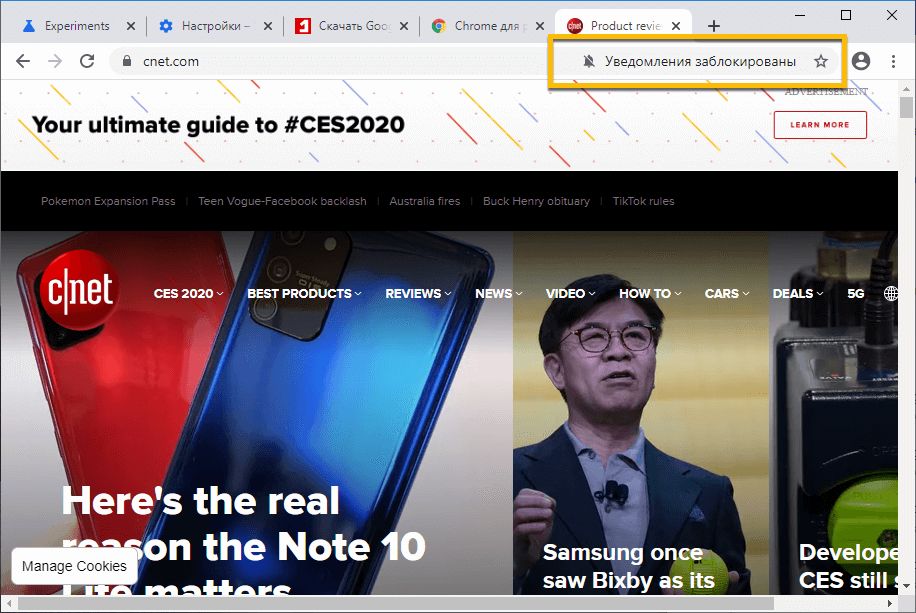This screenshot has height=613, width=916.
Task: Maximize the Chrome window
Action: coord(846,15)
